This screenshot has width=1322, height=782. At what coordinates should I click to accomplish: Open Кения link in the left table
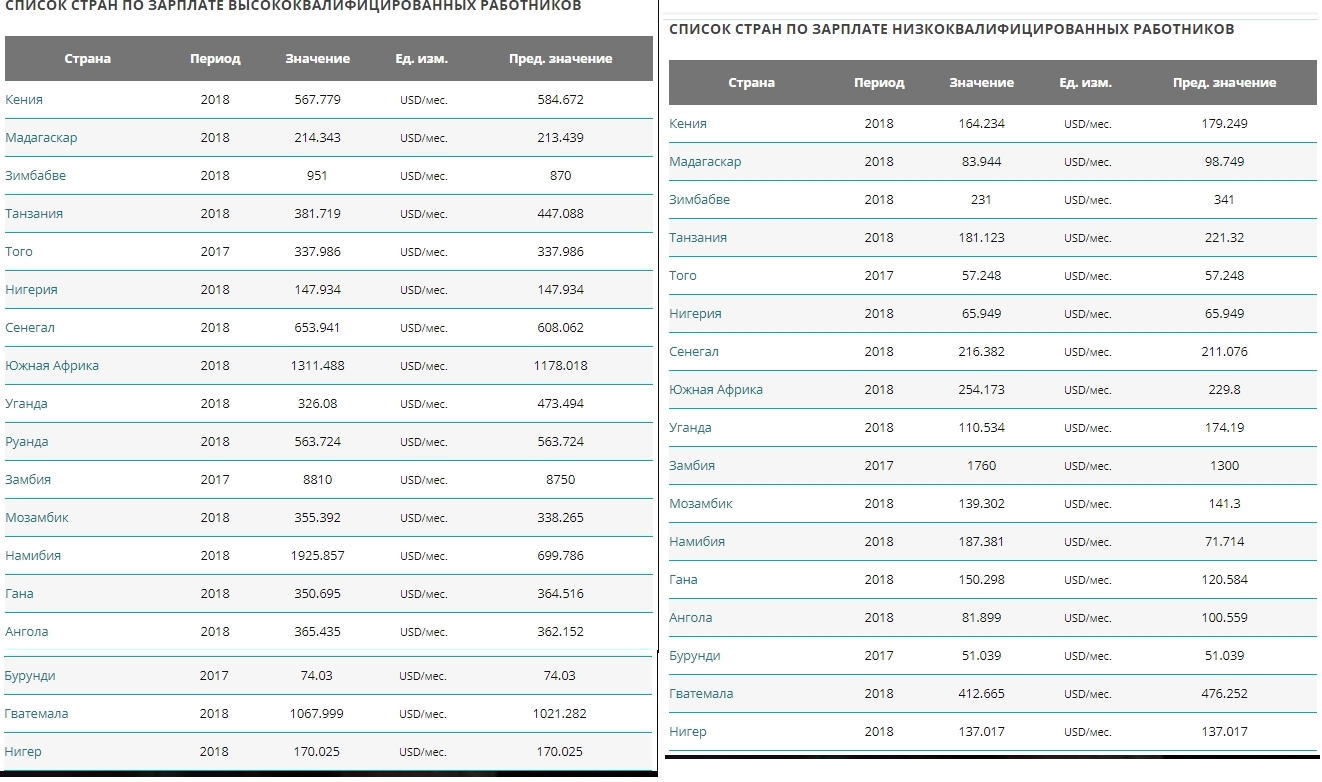(x=24, y=100)
